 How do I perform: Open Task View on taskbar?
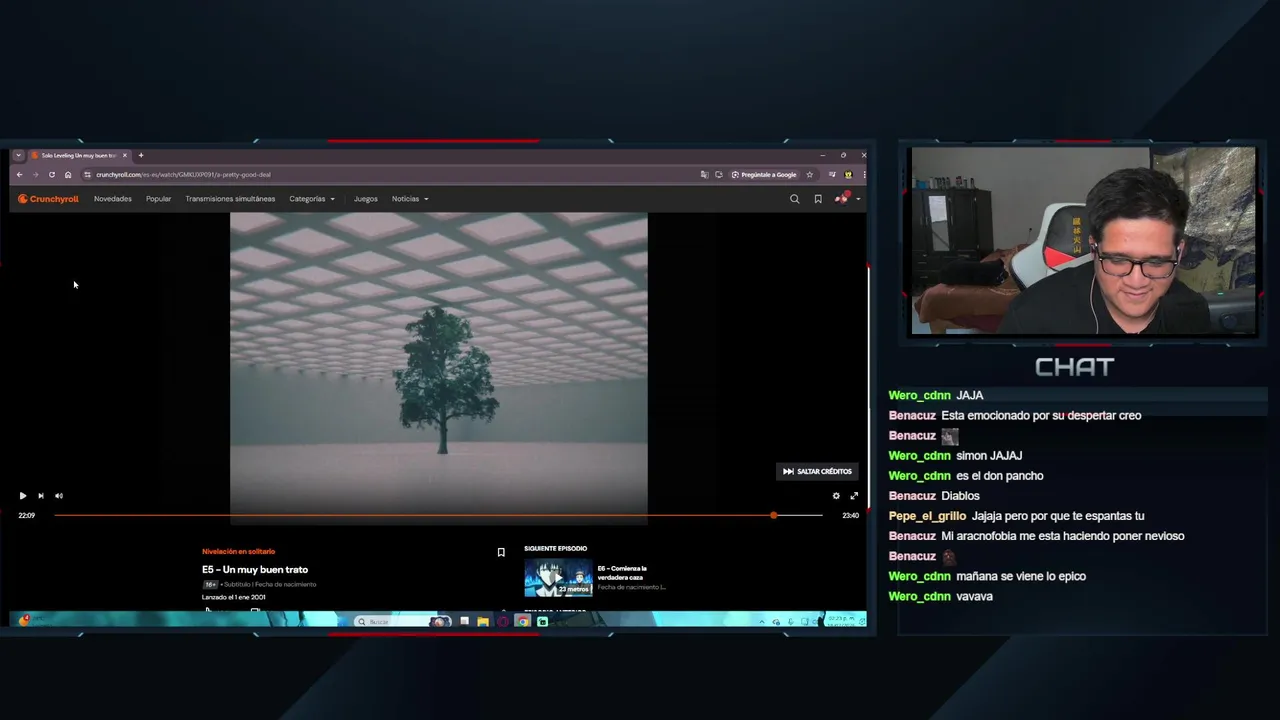[x=464, y=622]
